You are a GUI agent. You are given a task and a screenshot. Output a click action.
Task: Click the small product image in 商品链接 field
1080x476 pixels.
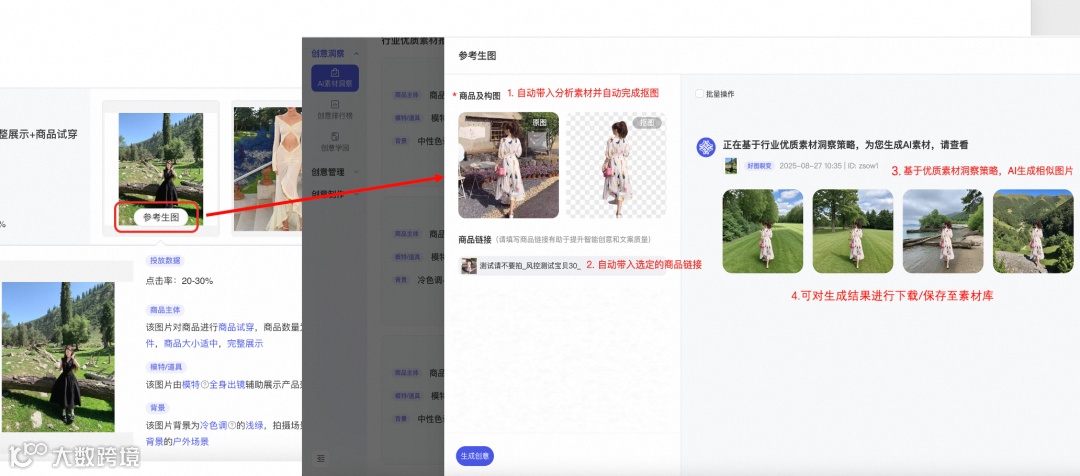469,266
